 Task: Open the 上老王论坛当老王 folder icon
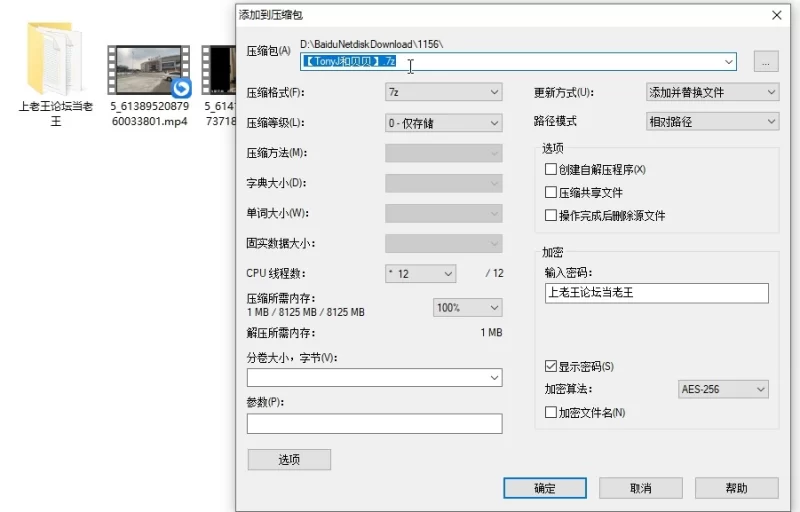pyautogui.click(x=56, y=60)
